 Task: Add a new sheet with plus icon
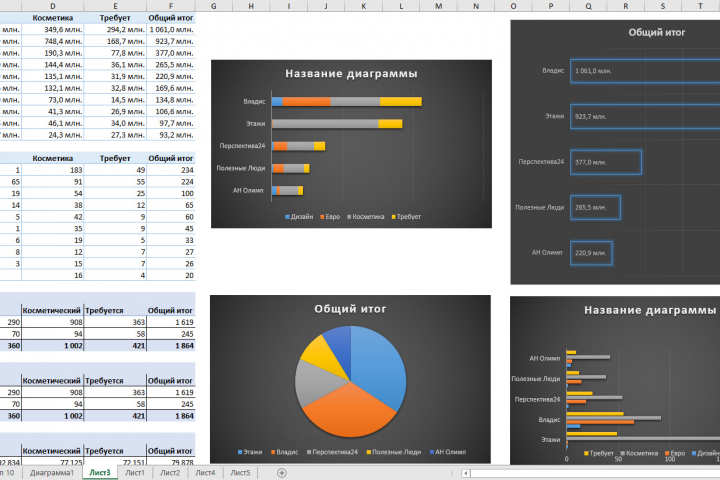[x=282, y=473]
